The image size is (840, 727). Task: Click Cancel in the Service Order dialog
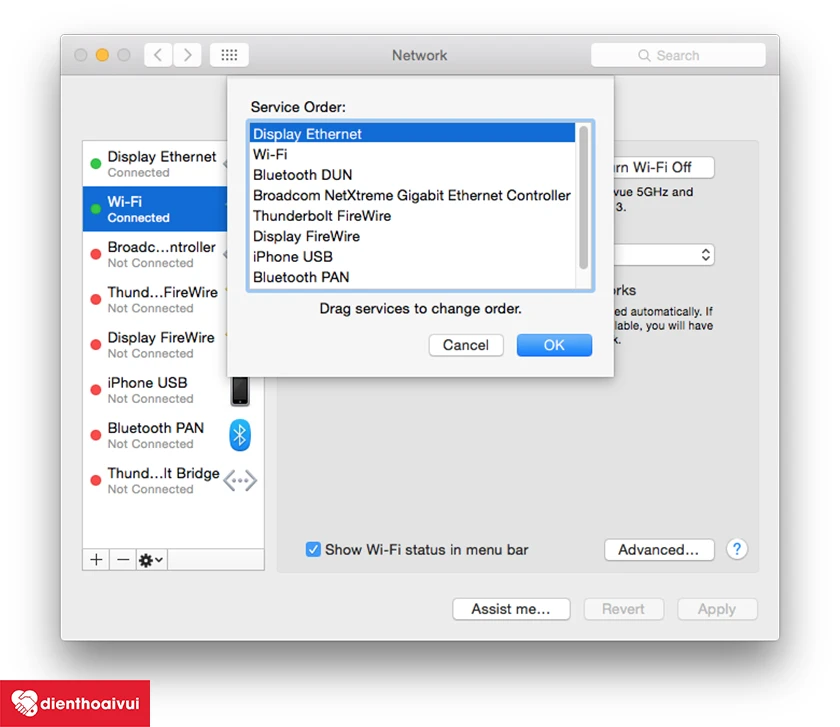tap(466, 345)
